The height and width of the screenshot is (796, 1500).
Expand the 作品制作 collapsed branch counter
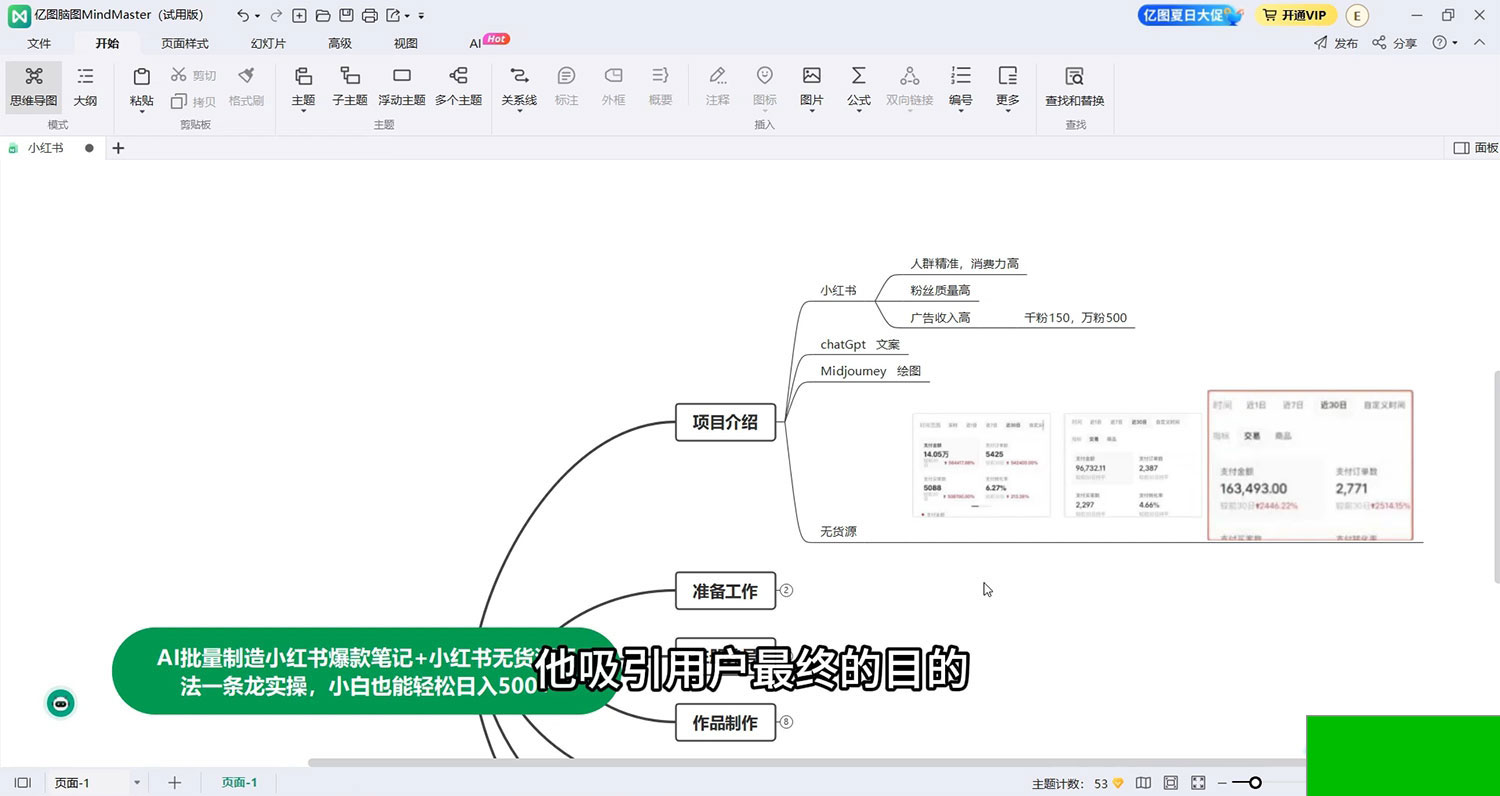786,722
